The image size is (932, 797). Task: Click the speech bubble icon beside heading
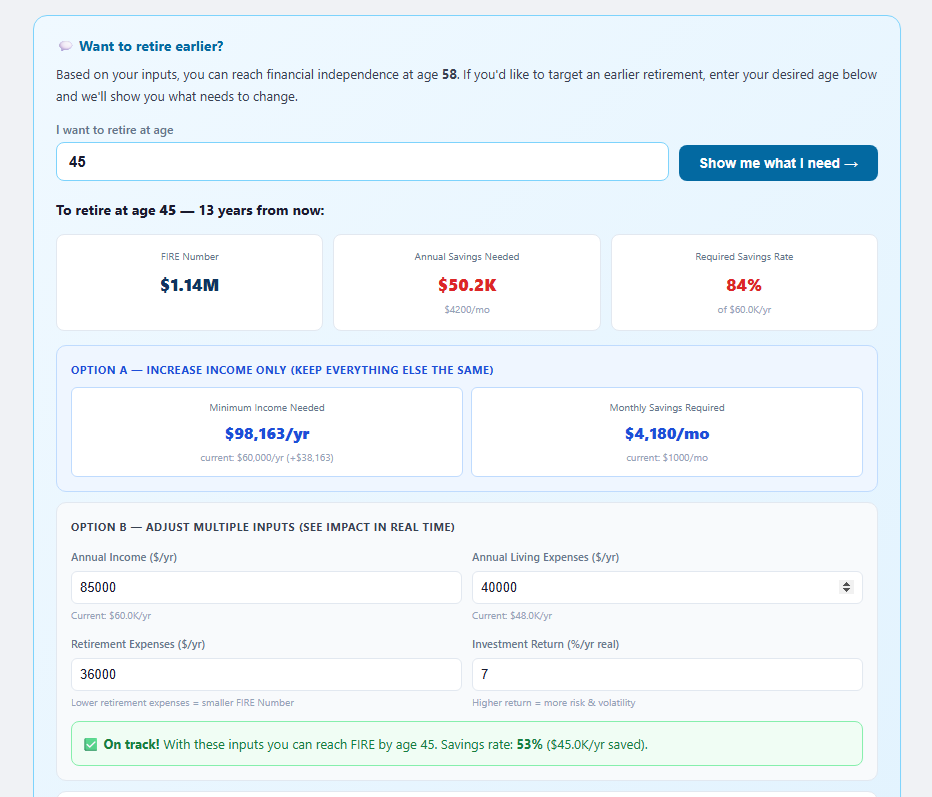coord(65,46)
